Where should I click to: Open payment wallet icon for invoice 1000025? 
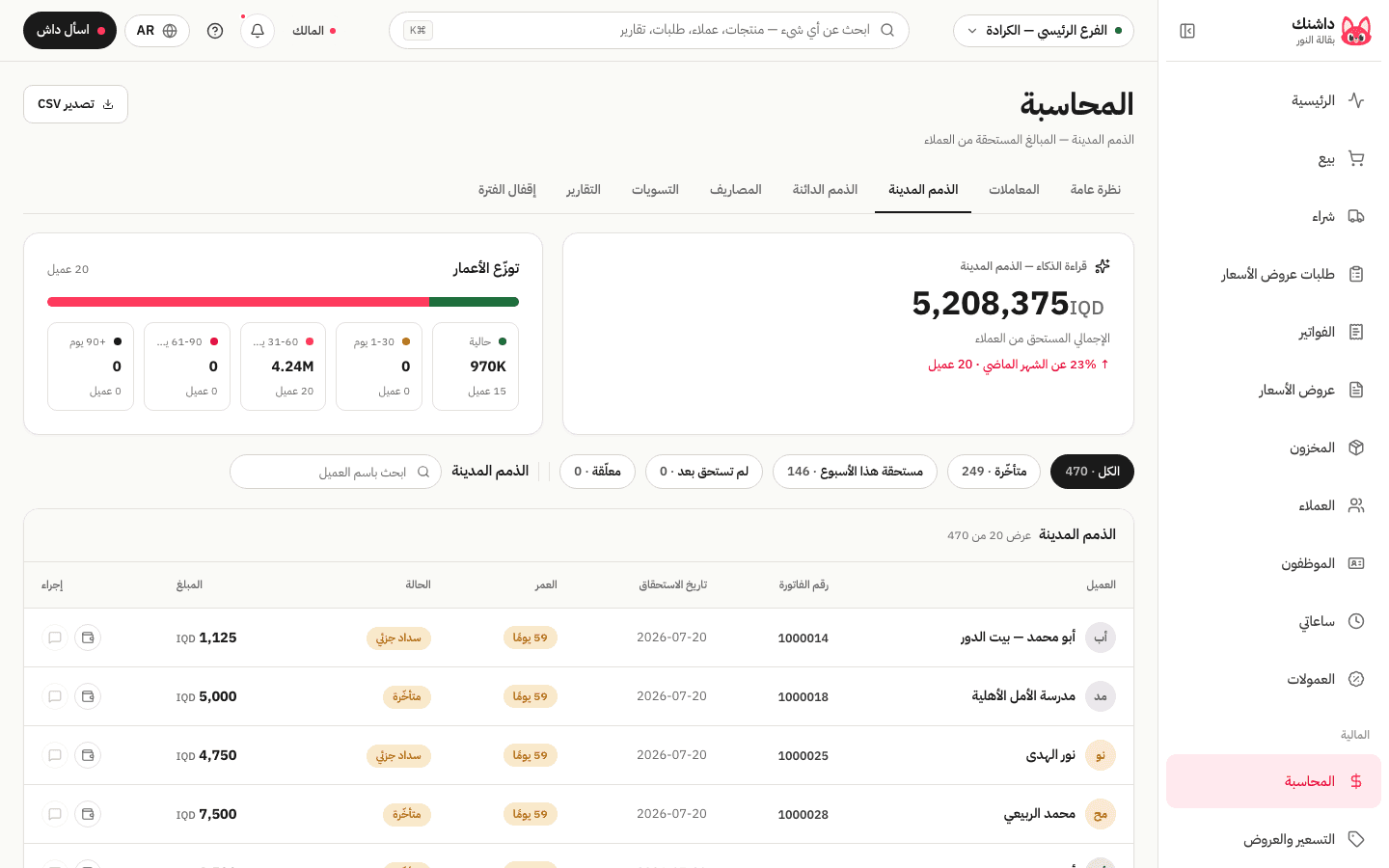tap(88, 755)
